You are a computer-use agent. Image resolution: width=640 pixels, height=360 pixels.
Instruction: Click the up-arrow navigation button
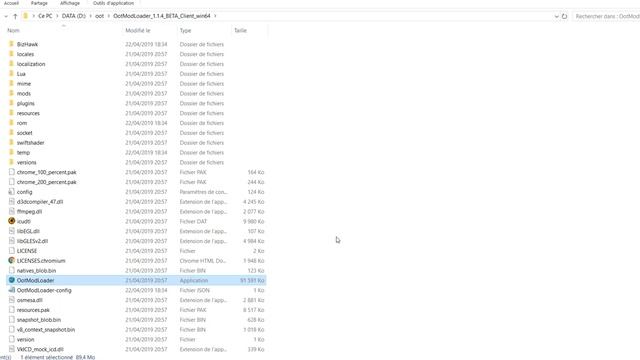(15, 16)
